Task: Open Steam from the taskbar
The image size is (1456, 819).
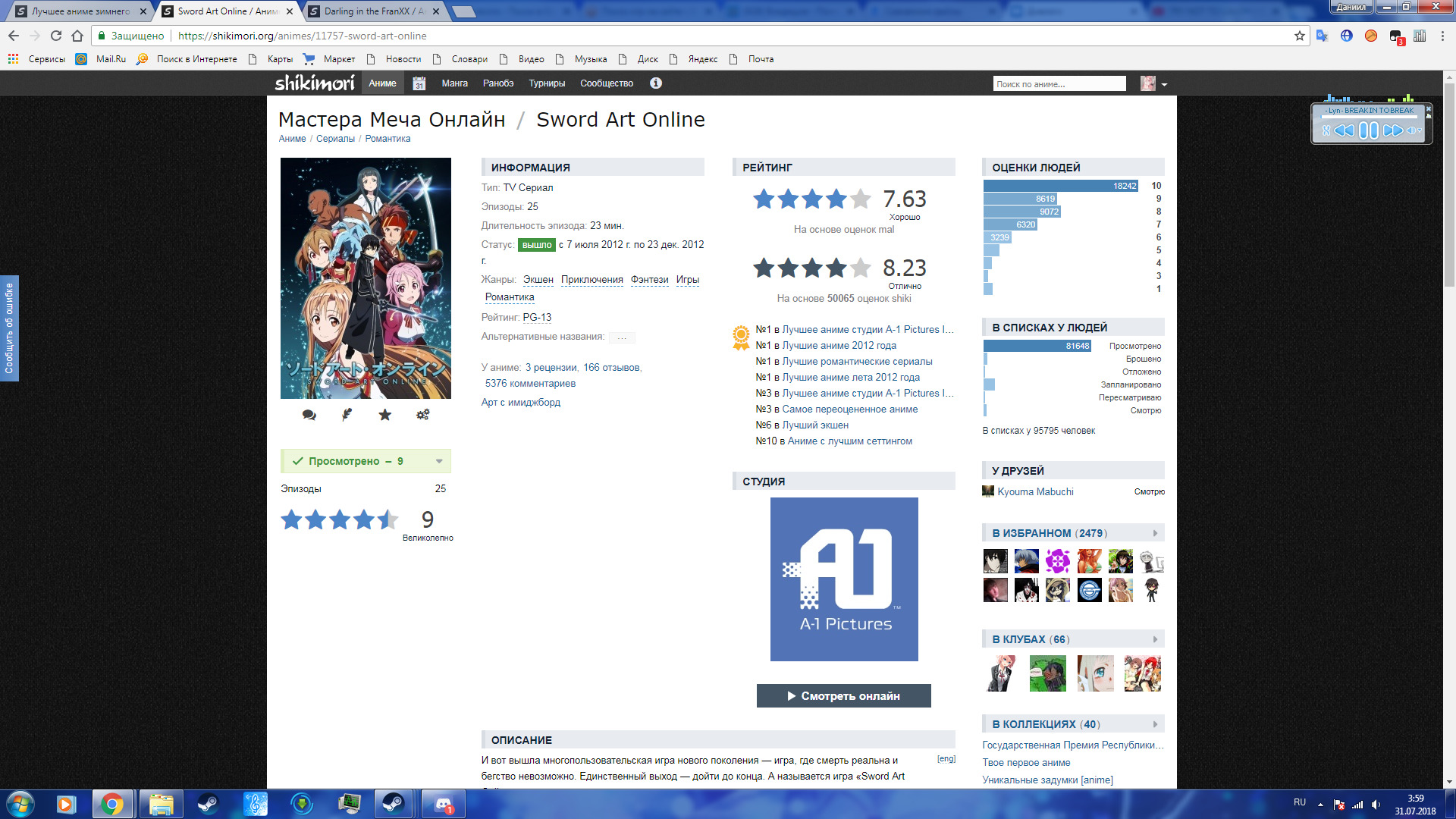Action: point(207,804)
